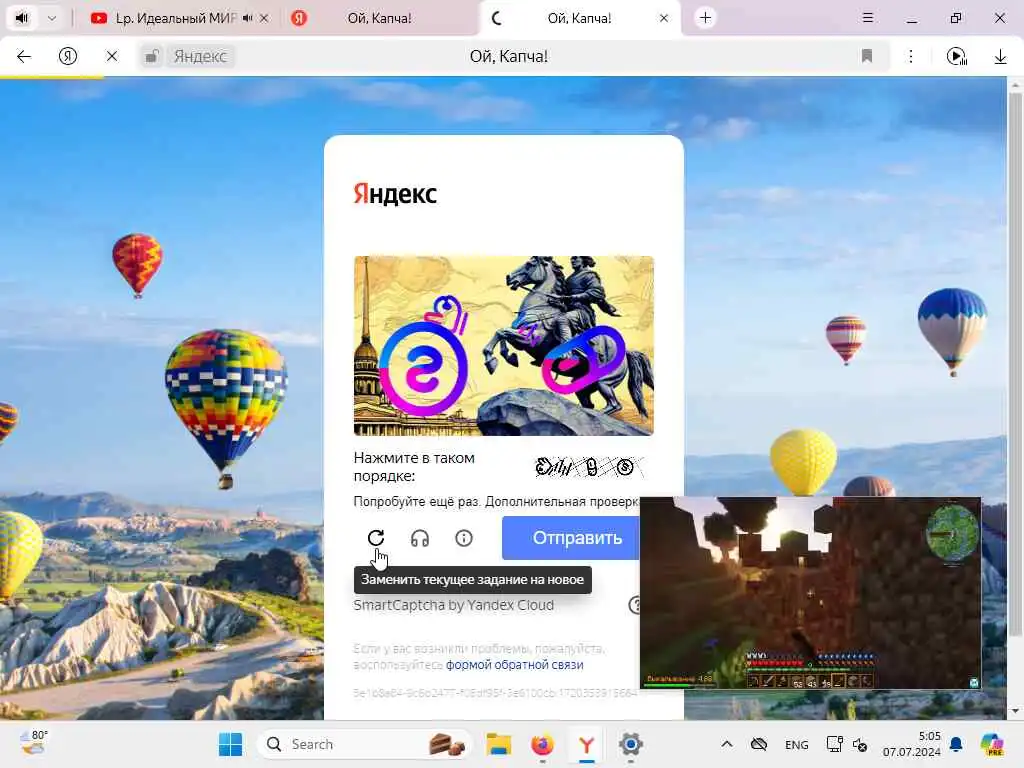Show hidden system tray icons

click(727, 744)
